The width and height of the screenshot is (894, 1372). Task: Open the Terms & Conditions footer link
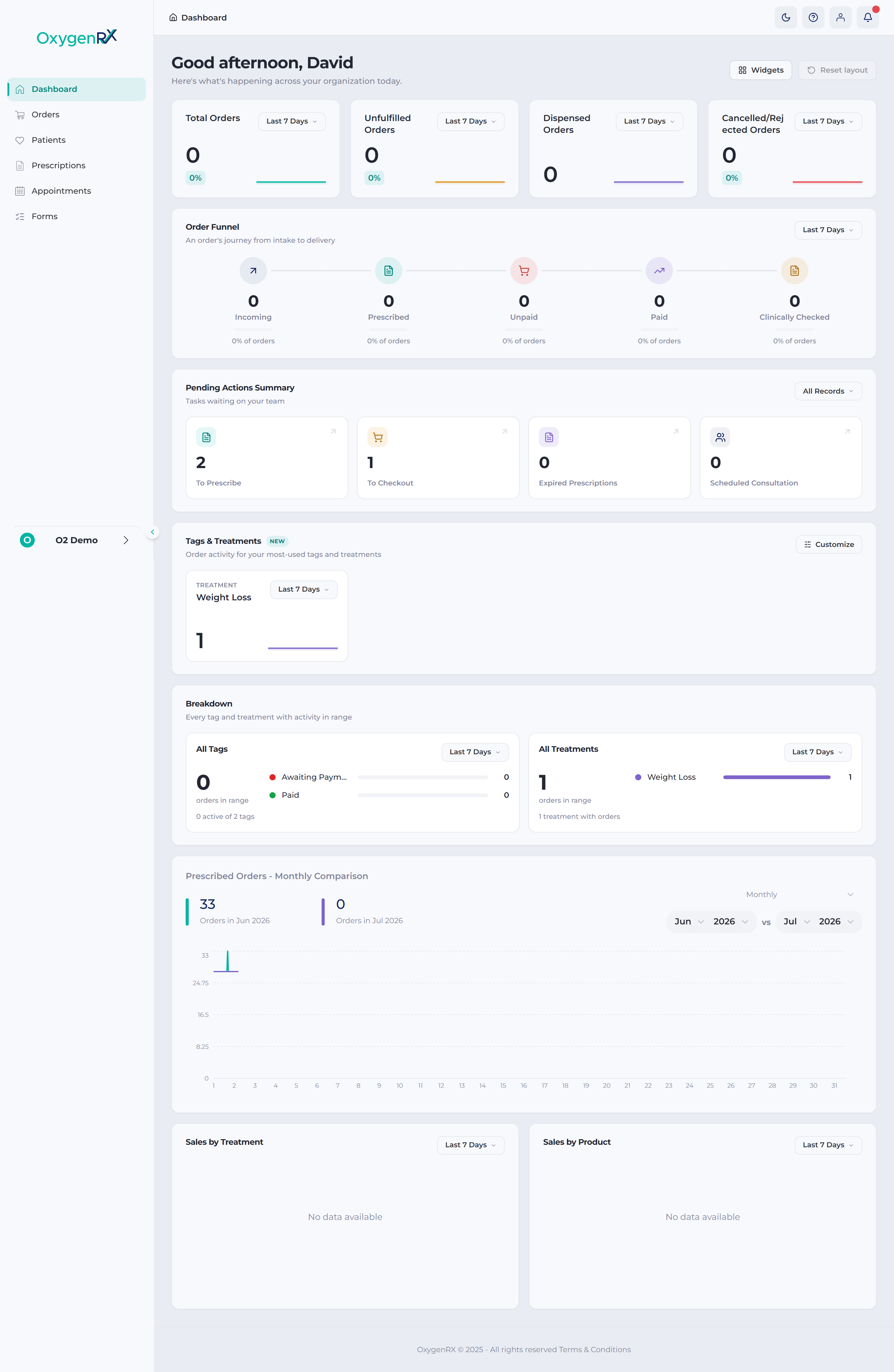(595, 1350)
